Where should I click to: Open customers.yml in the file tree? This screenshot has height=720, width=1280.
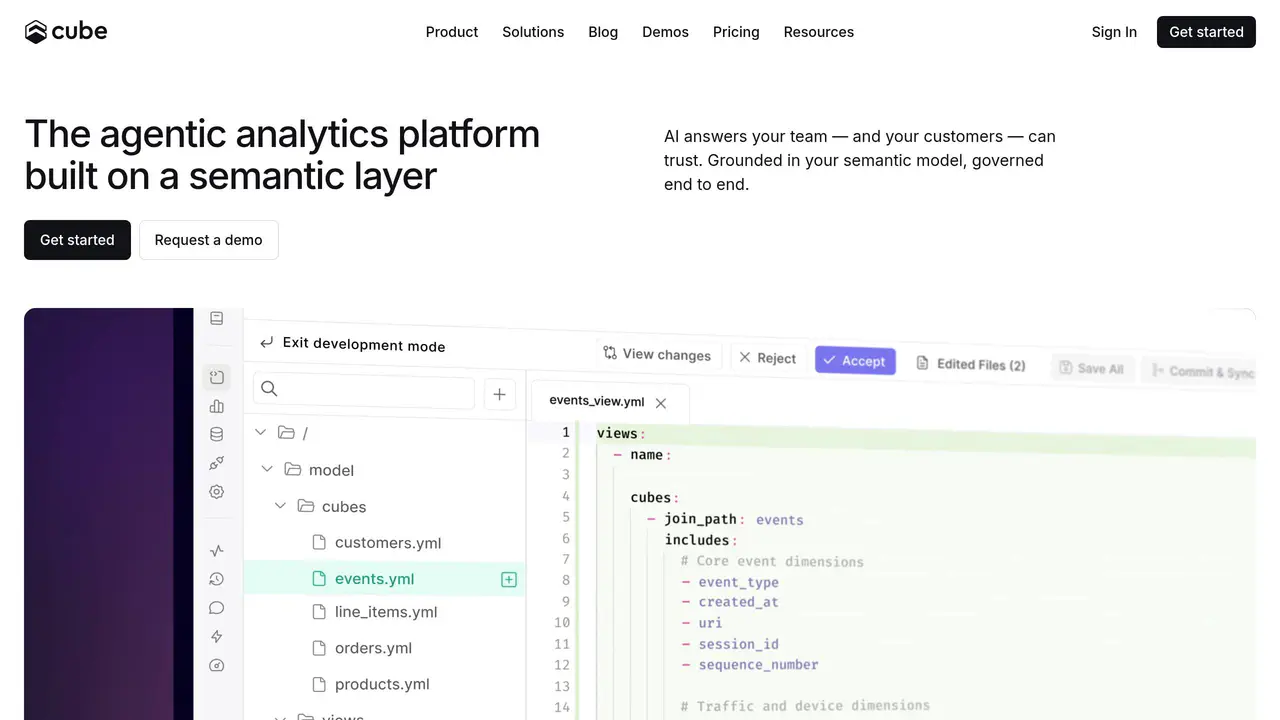[388, 543]
